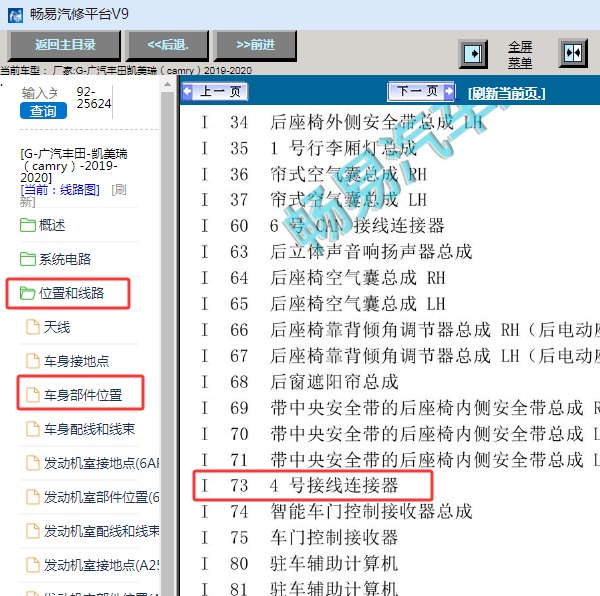Go to next page with 下一页
This screenshot has height=596, width=600.
[x=421, y=91]
